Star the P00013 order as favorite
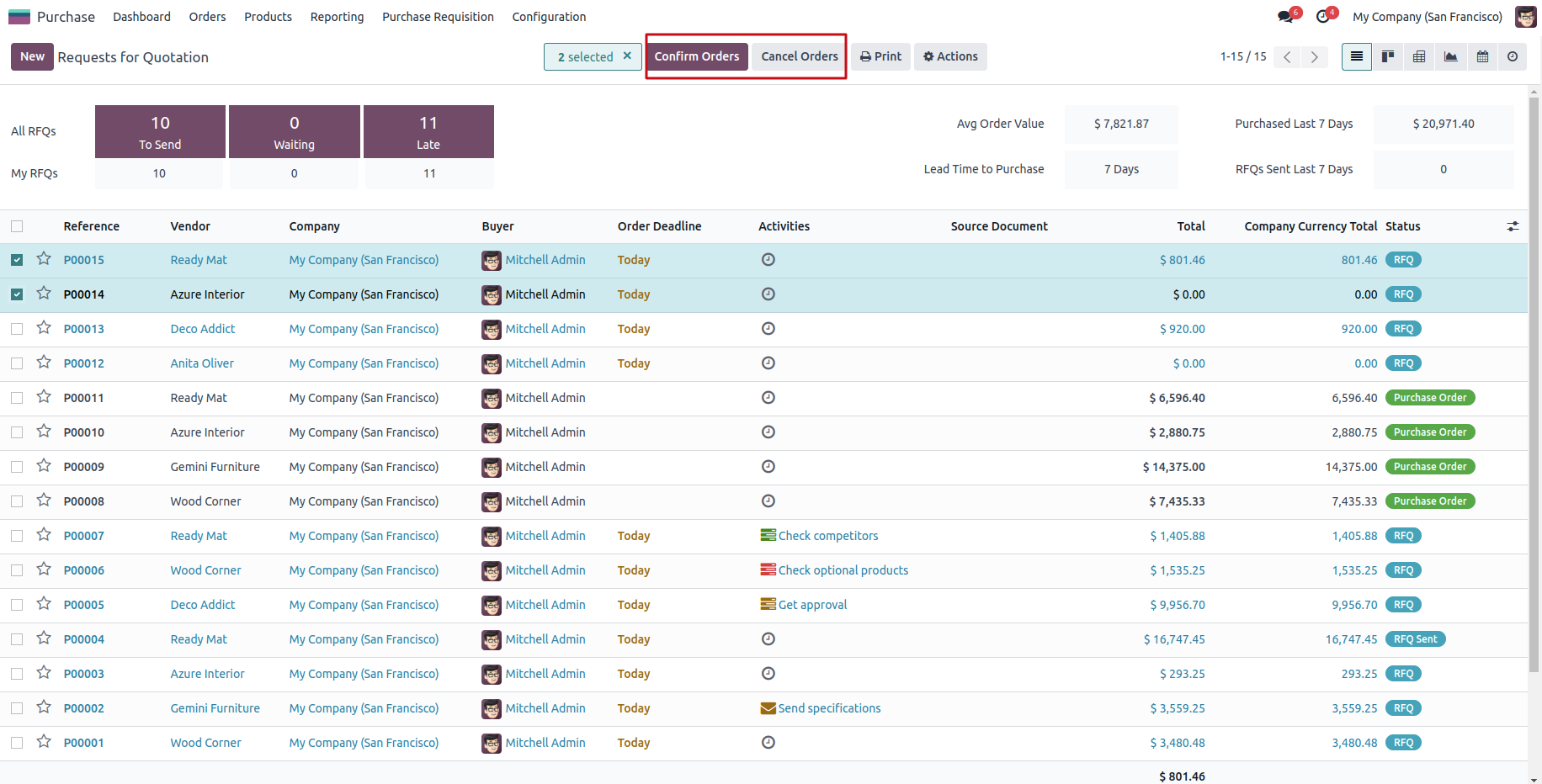Screen dimensions: 1542x784 tap(44, 328)
